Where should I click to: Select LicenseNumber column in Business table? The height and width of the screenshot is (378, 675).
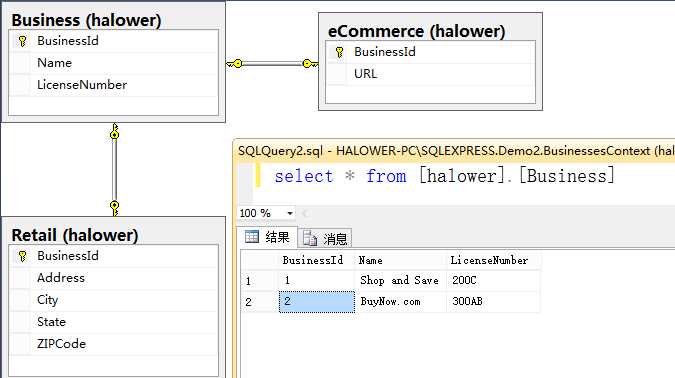114,85
